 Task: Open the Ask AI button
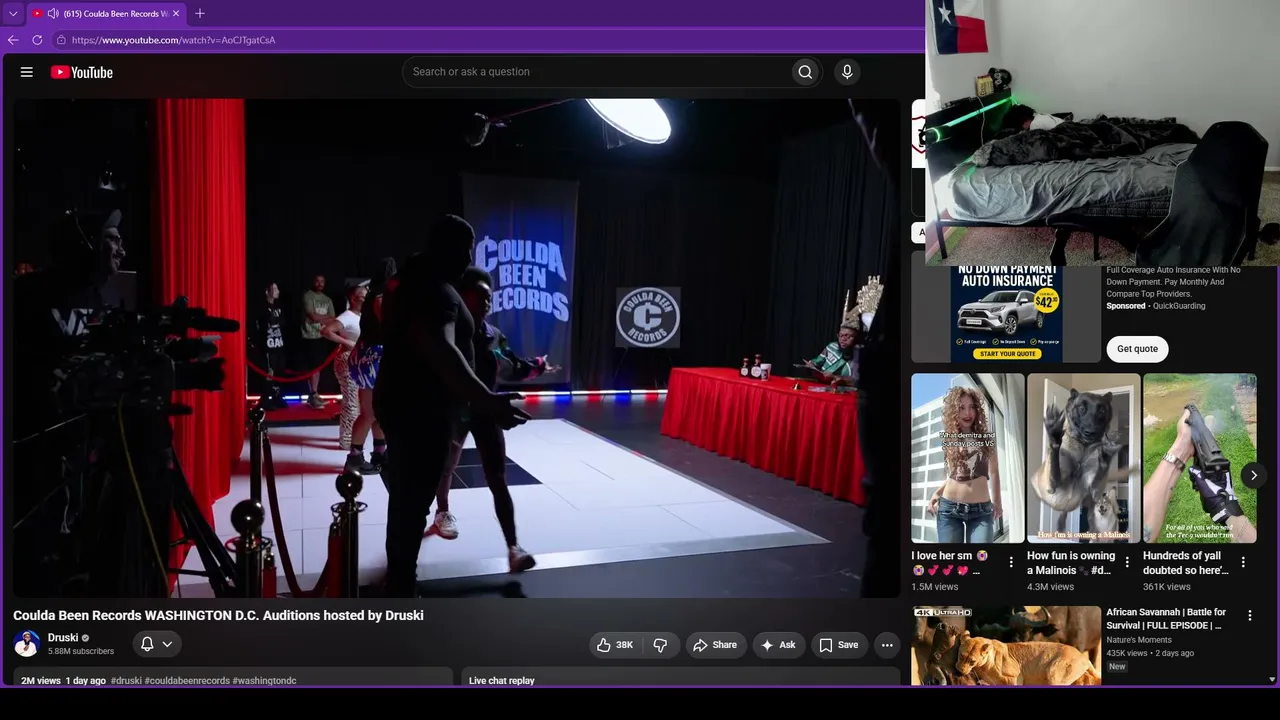tap(779, 645)
